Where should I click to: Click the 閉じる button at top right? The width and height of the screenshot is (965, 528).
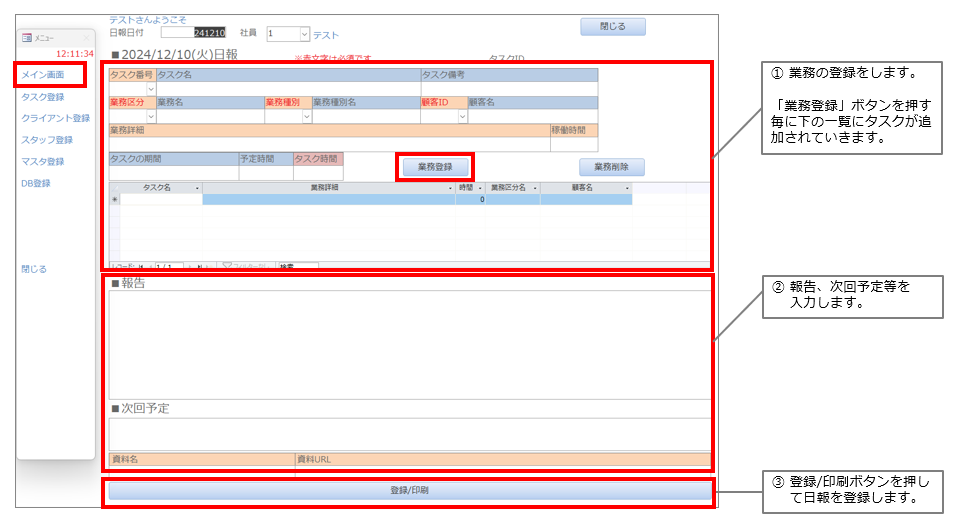tap(612, 27)
